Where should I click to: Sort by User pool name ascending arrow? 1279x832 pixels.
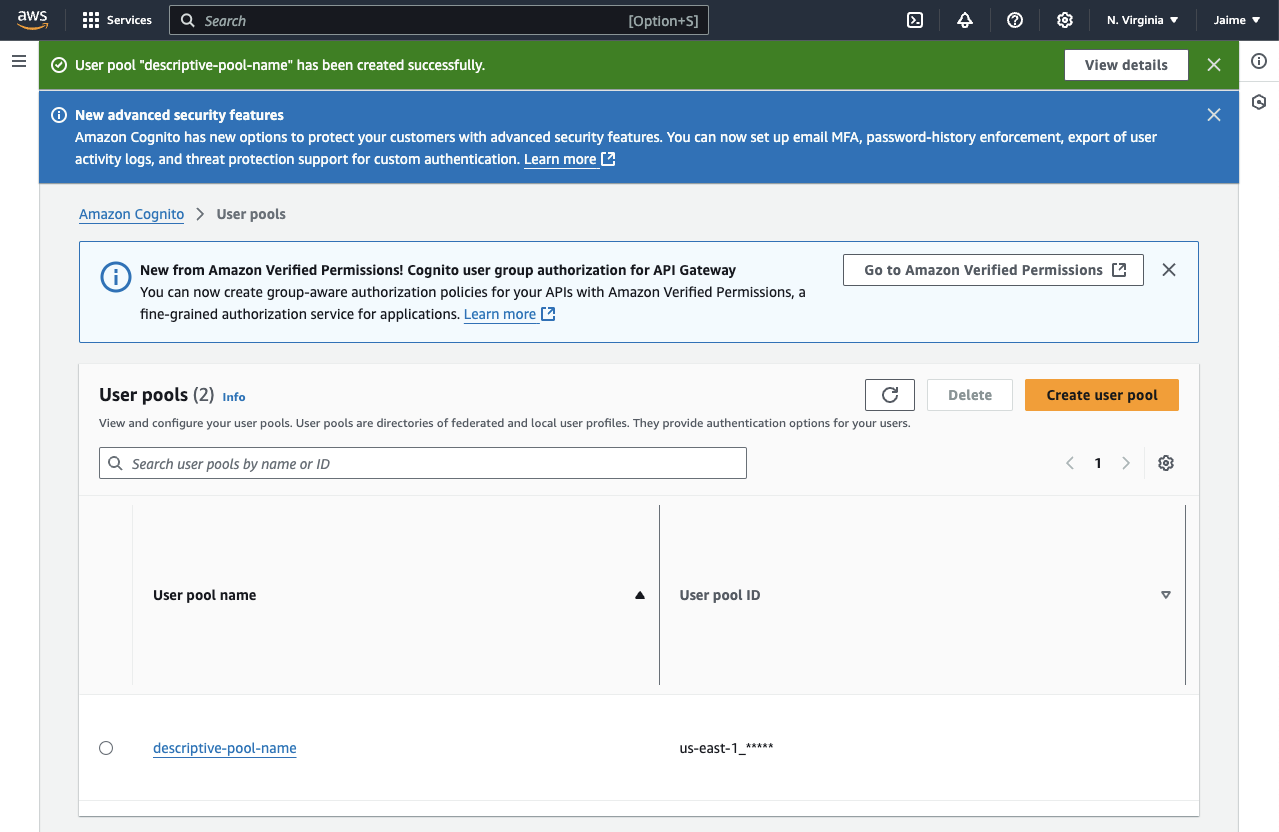tap(640, 595)
